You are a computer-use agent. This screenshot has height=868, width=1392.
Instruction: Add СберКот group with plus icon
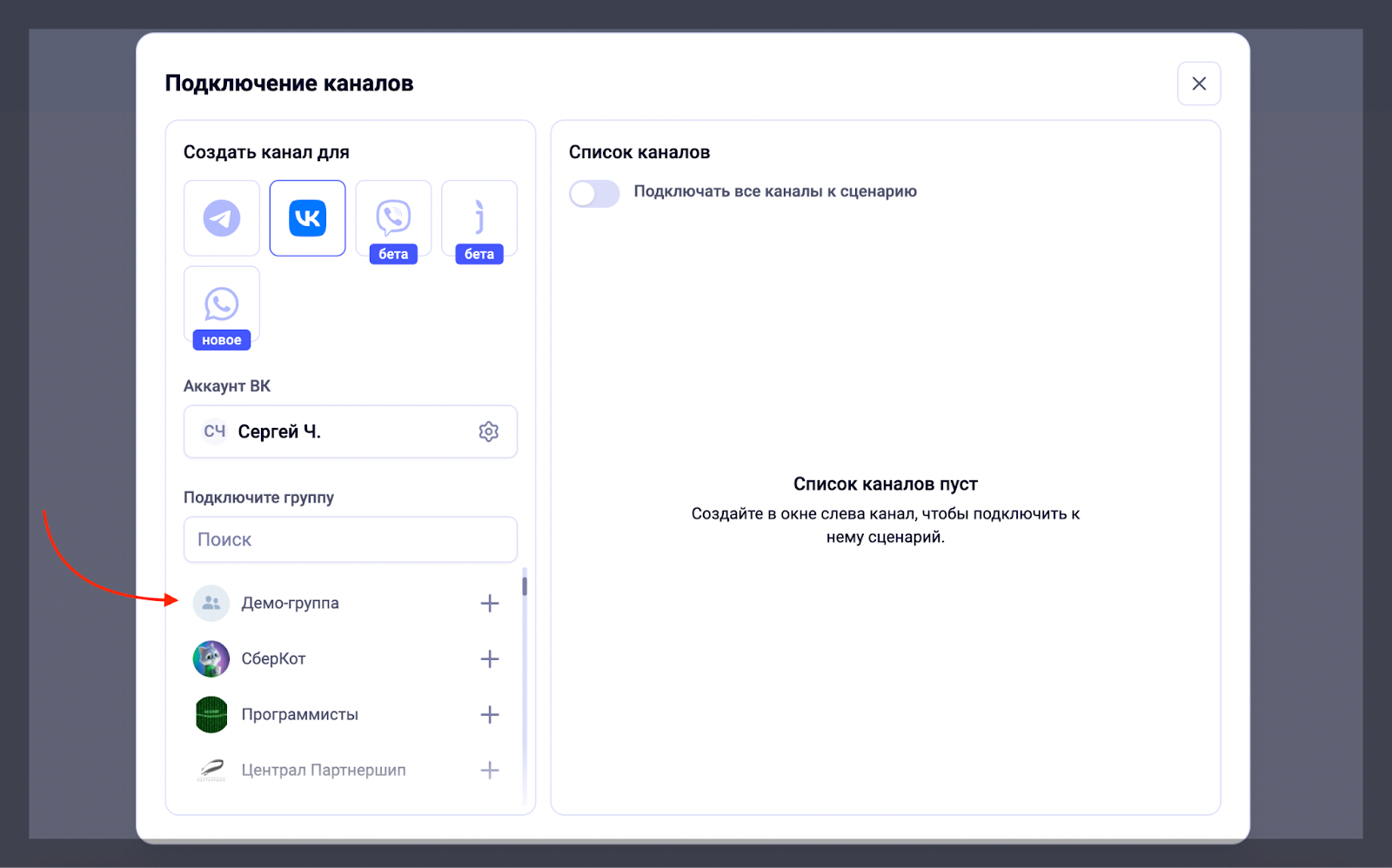490,659
